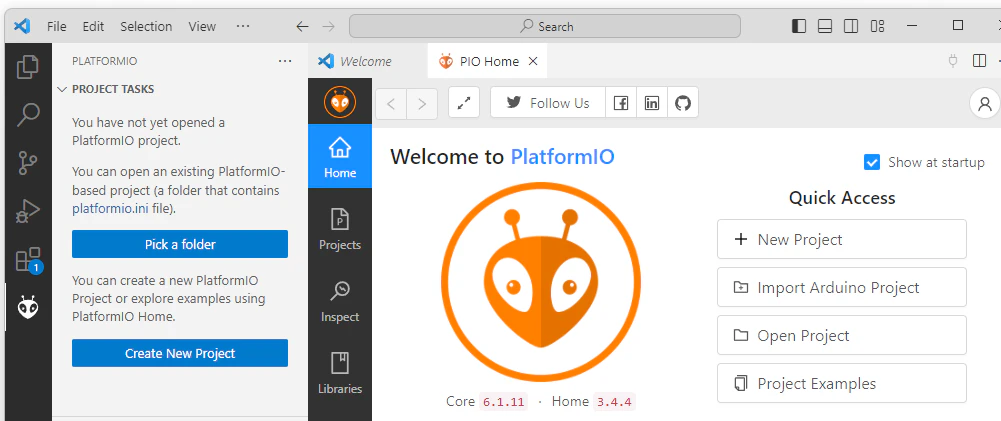Viewport: 1001px width, 421px height.
Task: Toggle bottom panel layout icon
Action: tap(825, 26)
